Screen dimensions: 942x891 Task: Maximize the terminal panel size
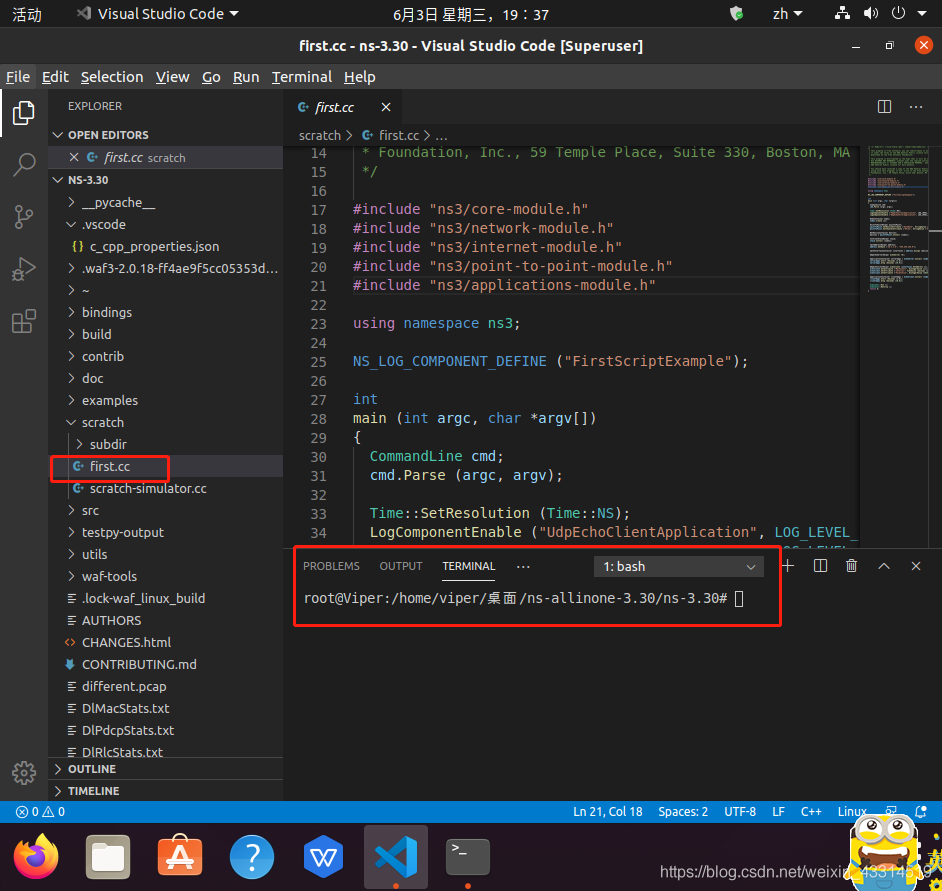[x=884, y=566]
